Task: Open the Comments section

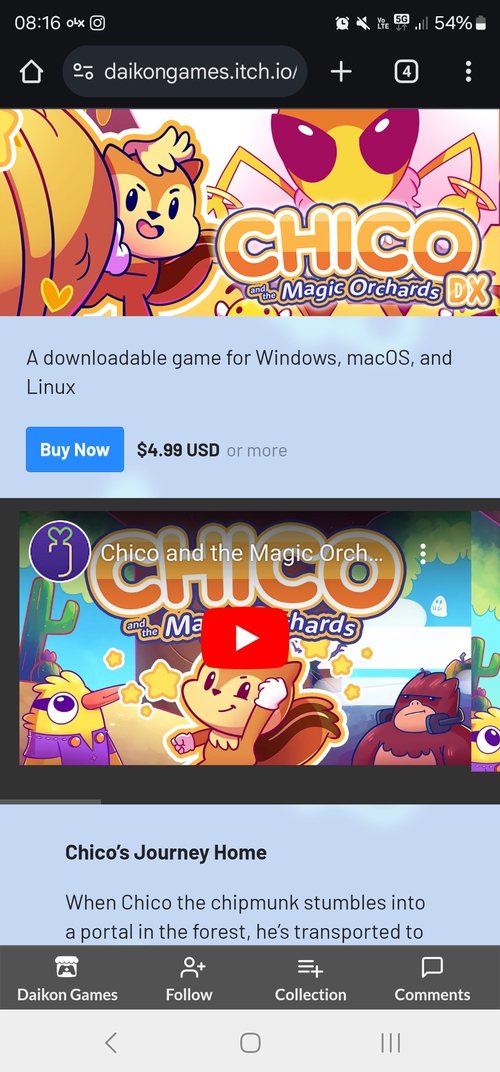Action: (432, 979)
